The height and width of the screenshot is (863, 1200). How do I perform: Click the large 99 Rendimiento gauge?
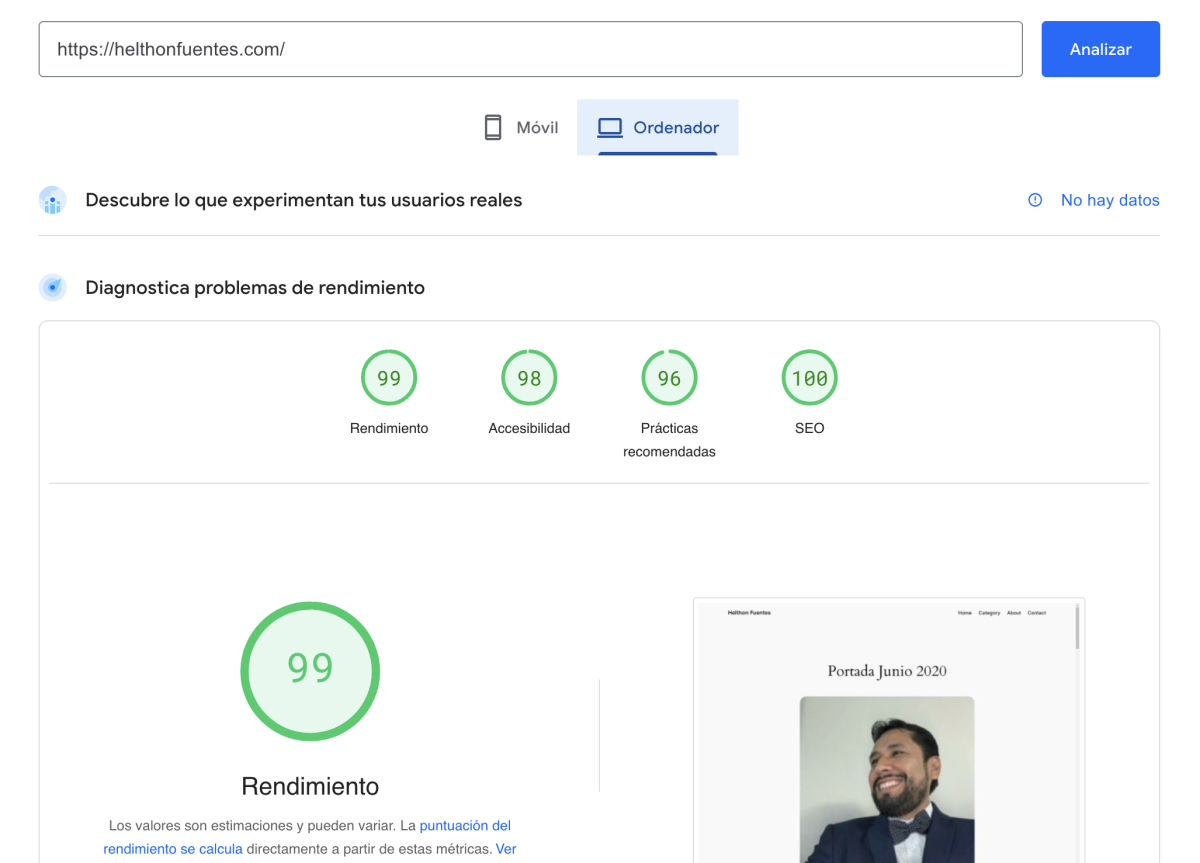tap(310, 671)
